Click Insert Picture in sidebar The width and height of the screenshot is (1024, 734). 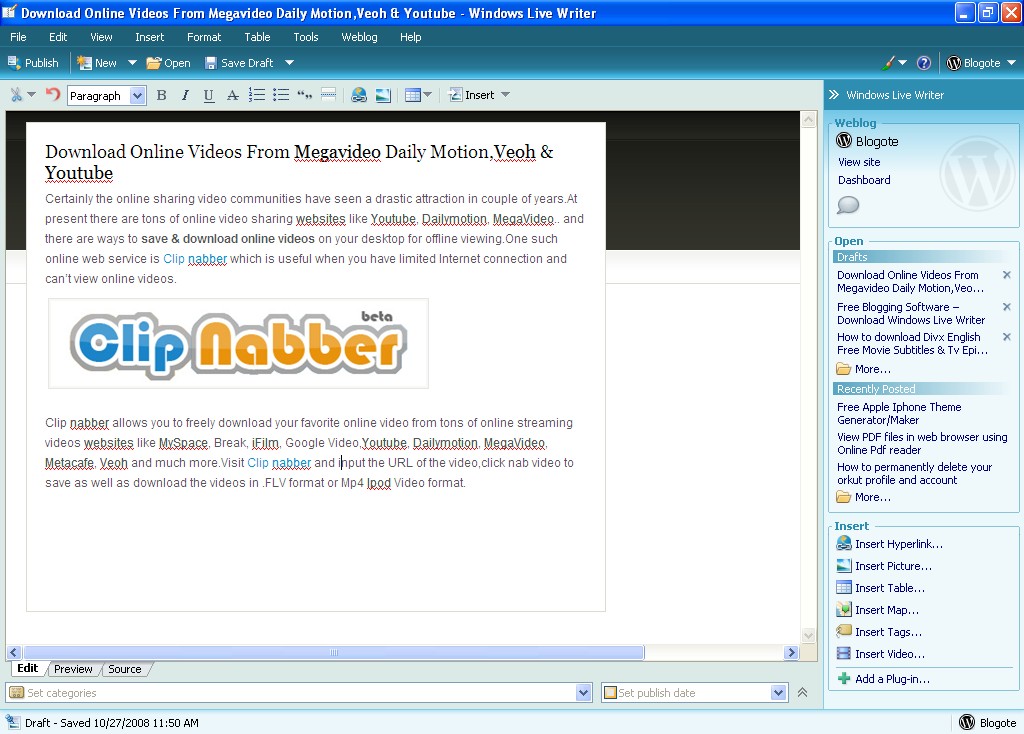pos(884,566)
